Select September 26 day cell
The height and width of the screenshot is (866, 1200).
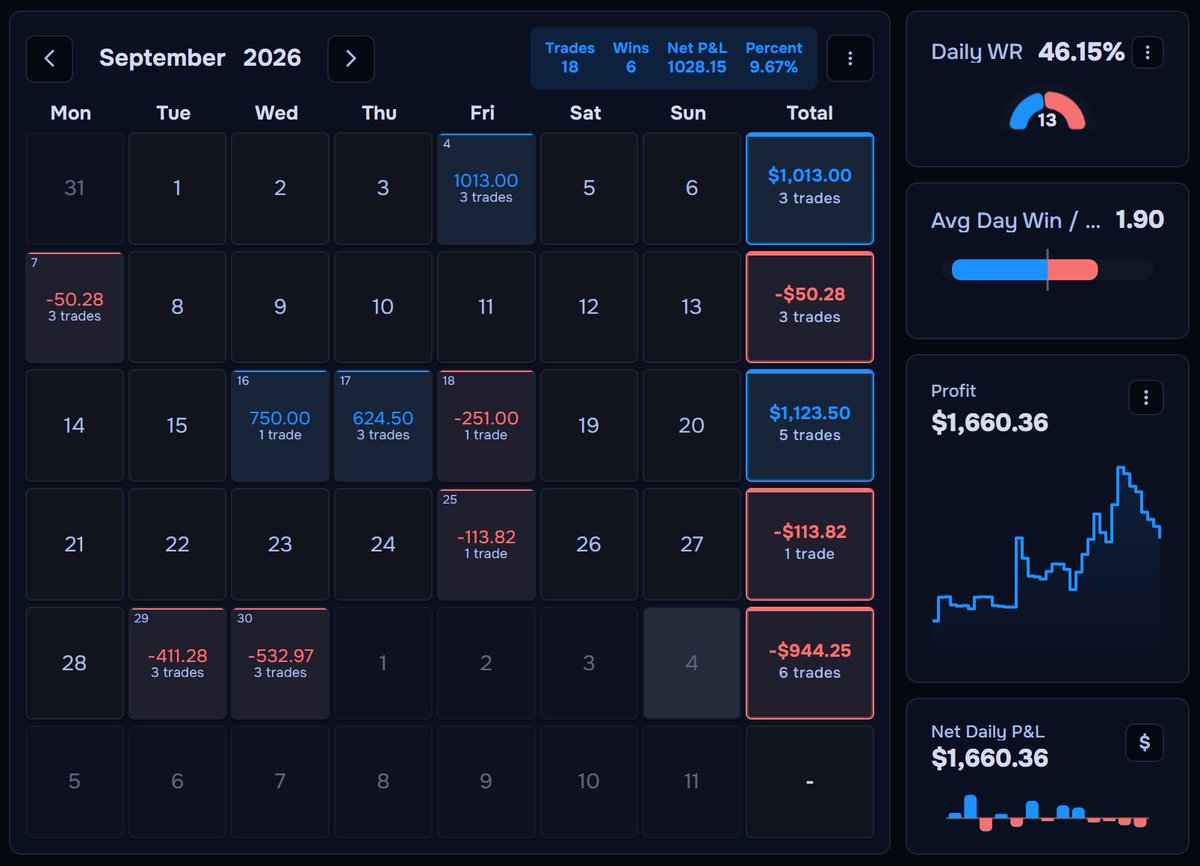589,544
